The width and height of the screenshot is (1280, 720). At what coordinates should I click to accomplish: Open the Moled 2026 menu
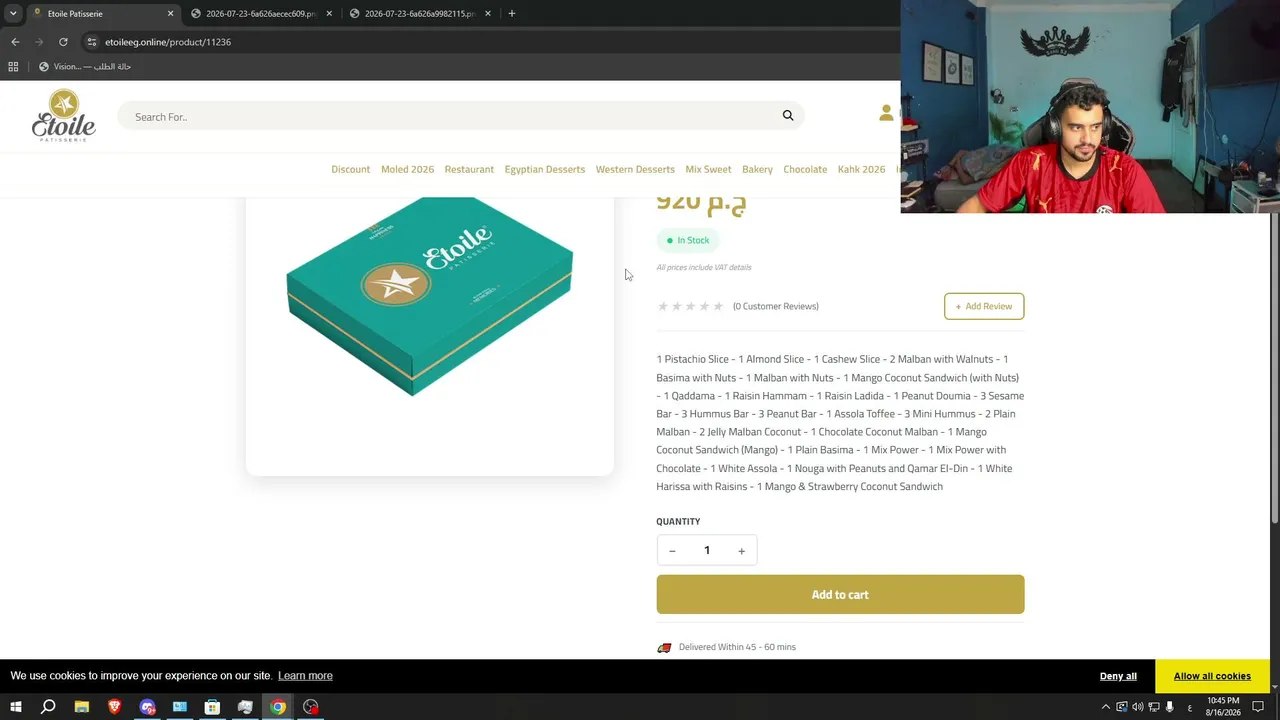(408, 169)
